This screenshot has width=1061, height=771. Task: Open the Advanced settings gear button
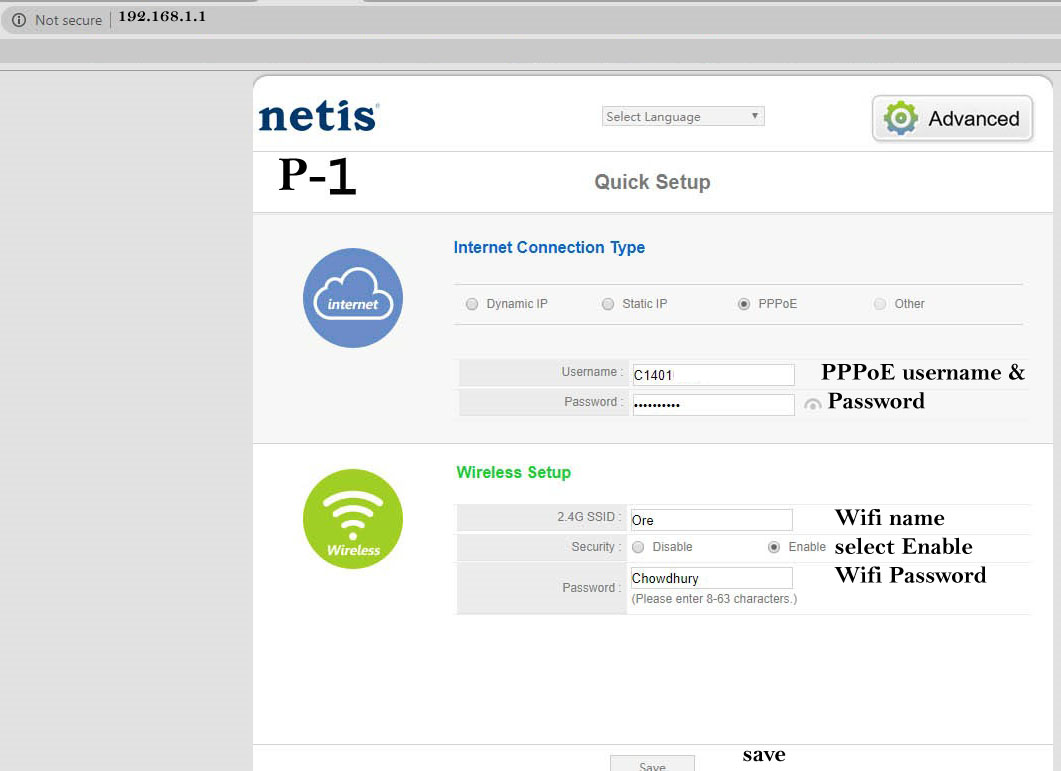[952, 119]
